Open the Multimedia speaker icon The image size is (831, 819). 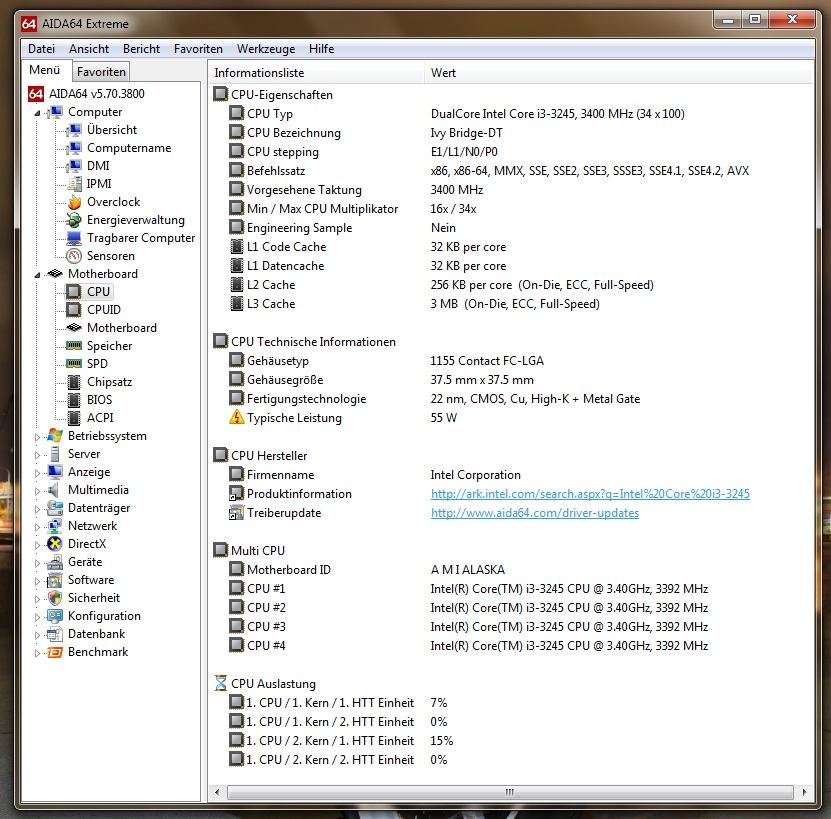[53, 490]
